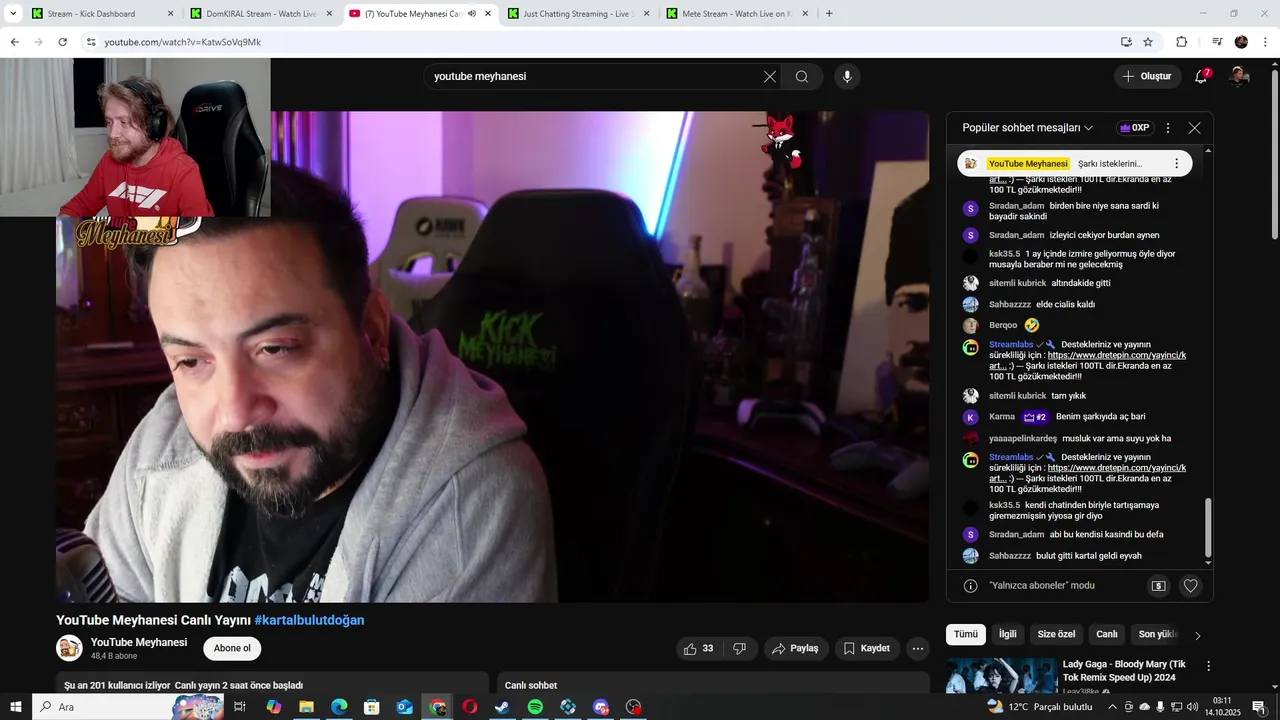Click the Abone ol subscribe button
1280x720 pixels.
[232, 648]
